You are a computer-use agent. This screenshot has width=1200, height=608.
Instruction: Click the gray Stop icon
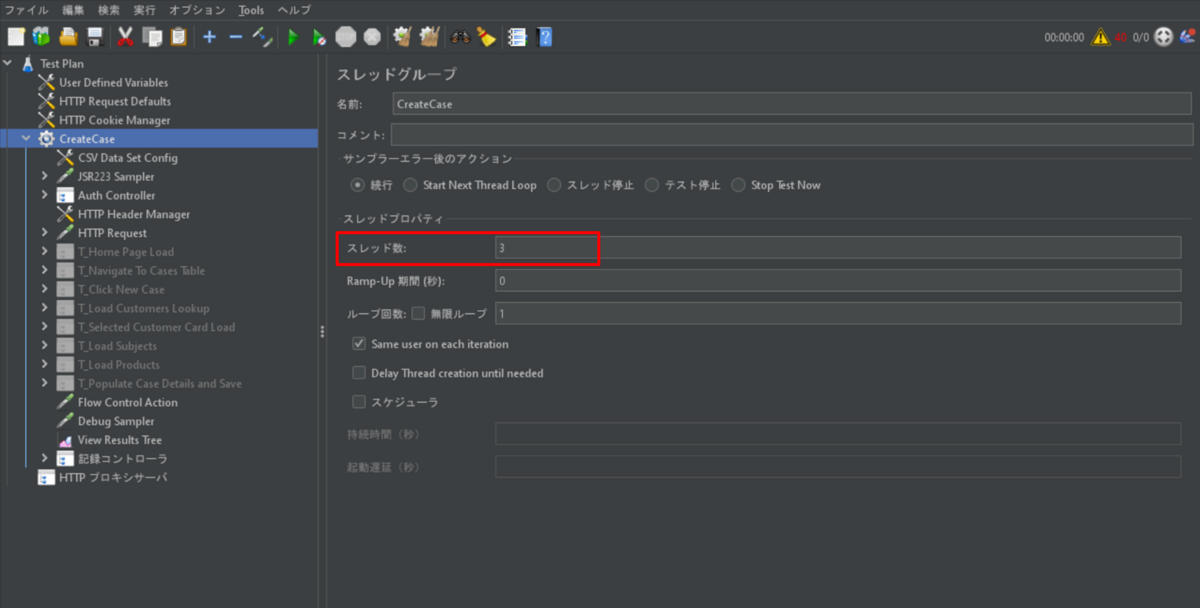pyautogui.click(x=346, y=37)
